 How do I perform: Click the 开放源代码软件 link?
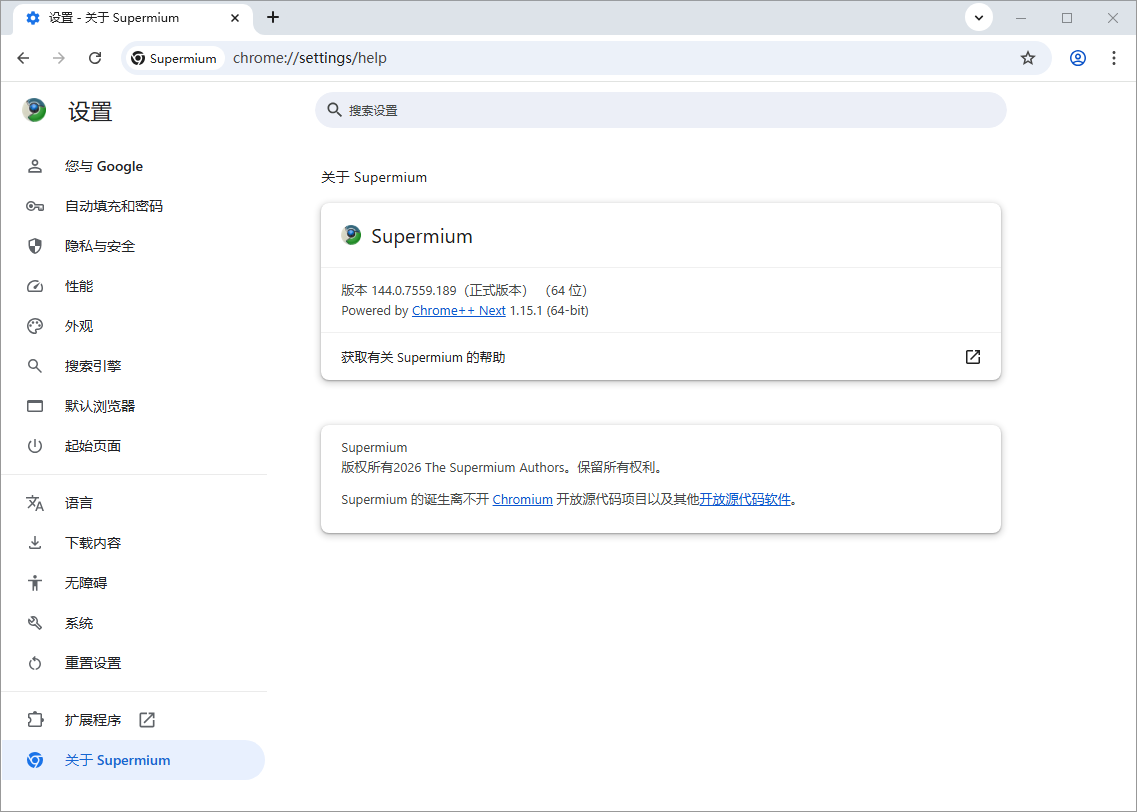tap(745, 499)
